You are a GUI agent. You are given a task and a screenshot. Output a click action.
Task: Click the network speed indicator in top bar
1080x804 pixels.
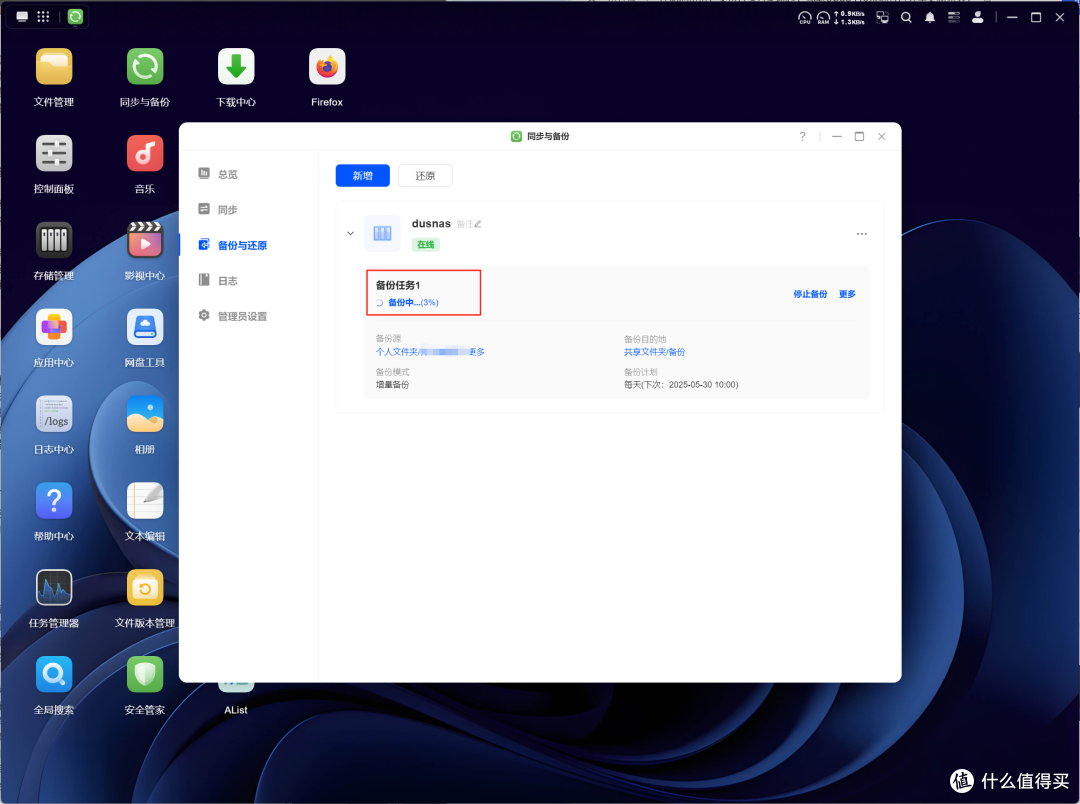(x=849, y=18)
